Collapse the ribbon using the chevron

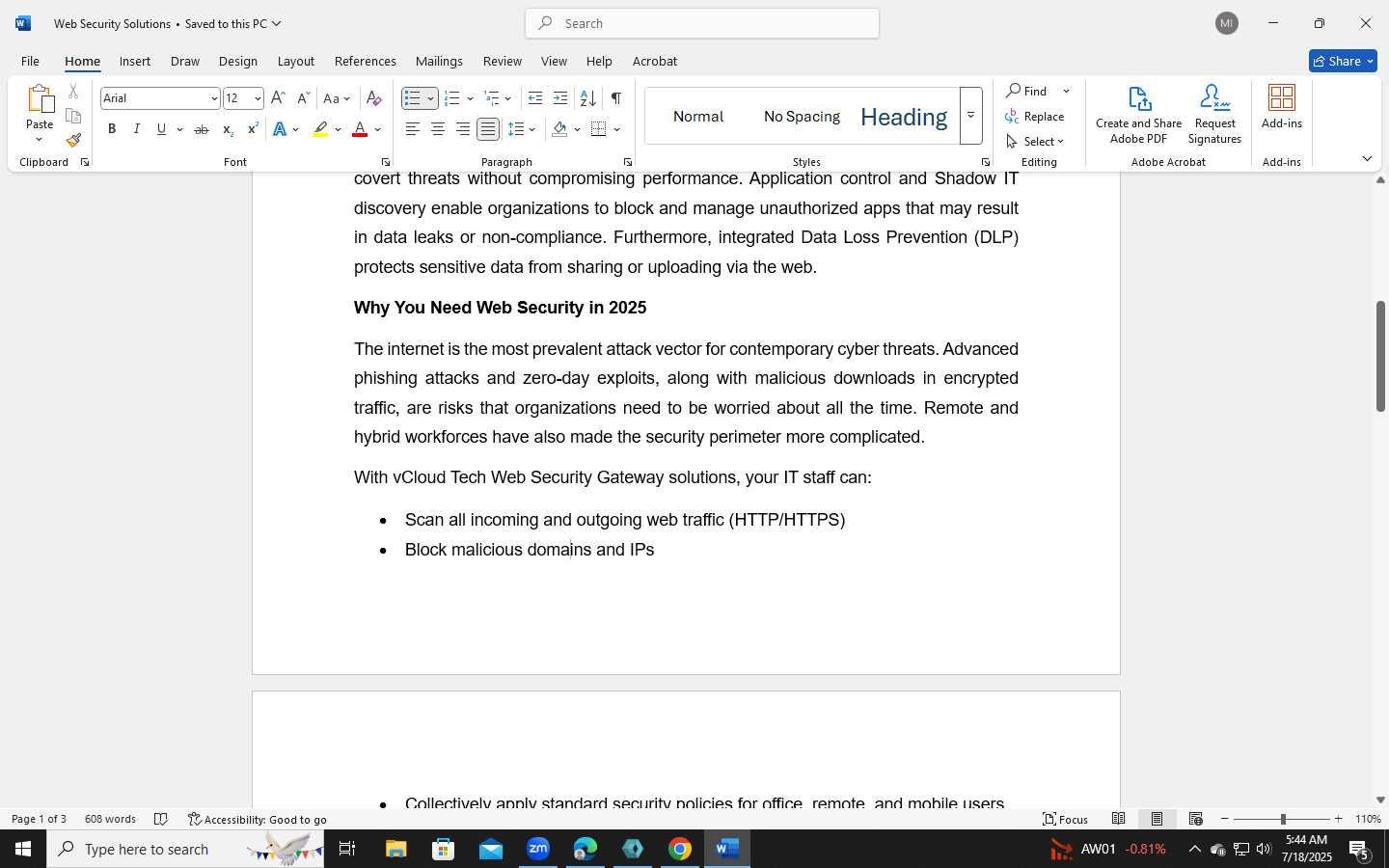coord(1367,158)
